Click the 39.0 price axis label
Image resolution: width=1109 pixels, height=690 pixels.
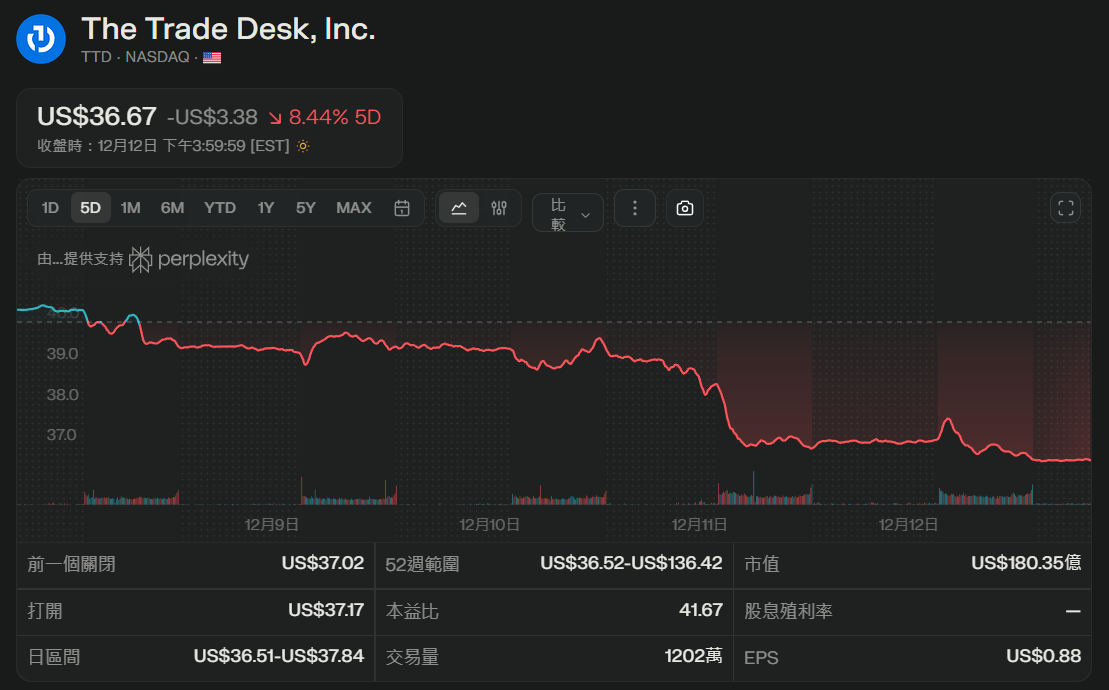click(62, 354)
